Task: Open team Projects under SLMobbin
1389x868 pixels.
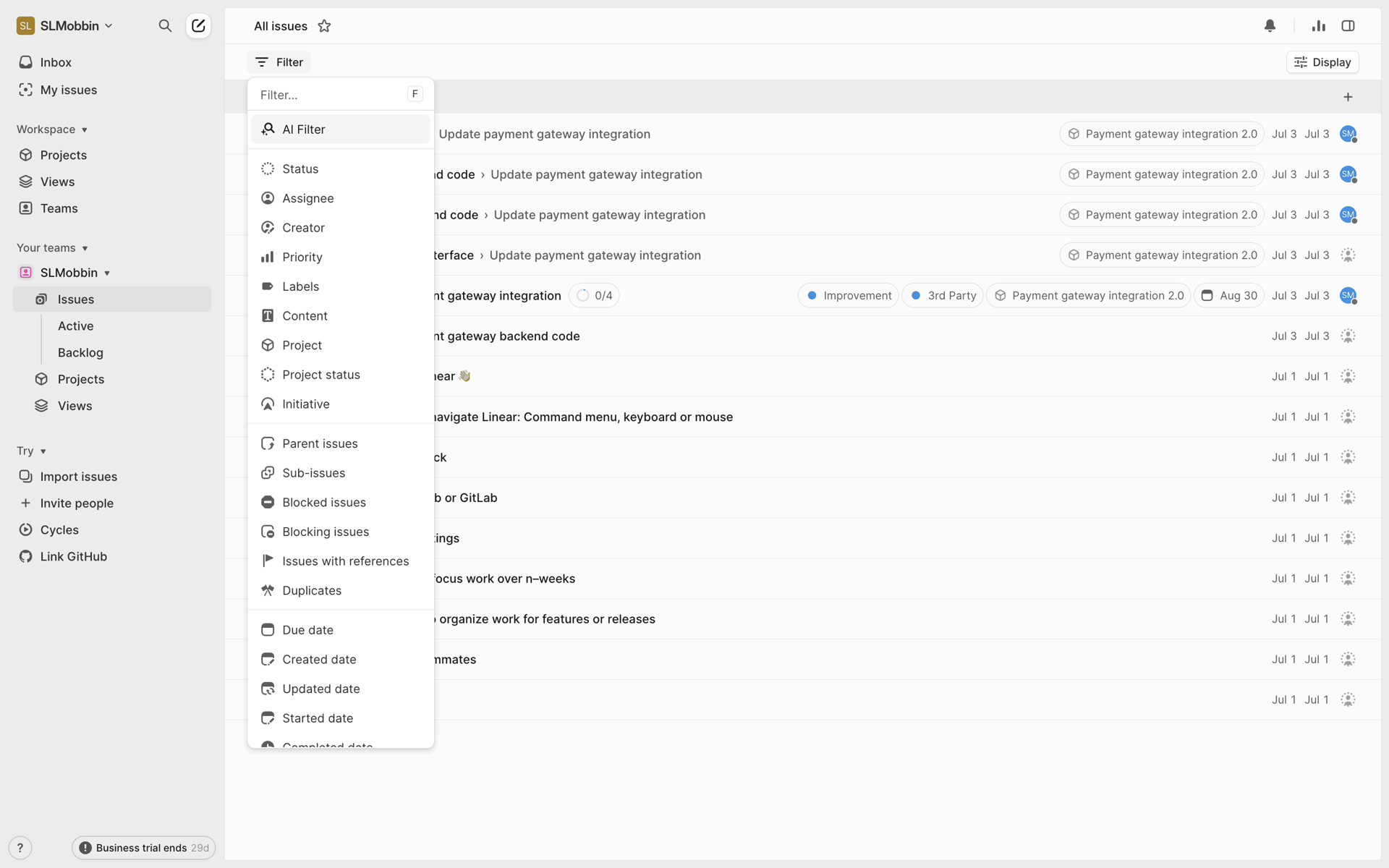Action: (81, 380)
